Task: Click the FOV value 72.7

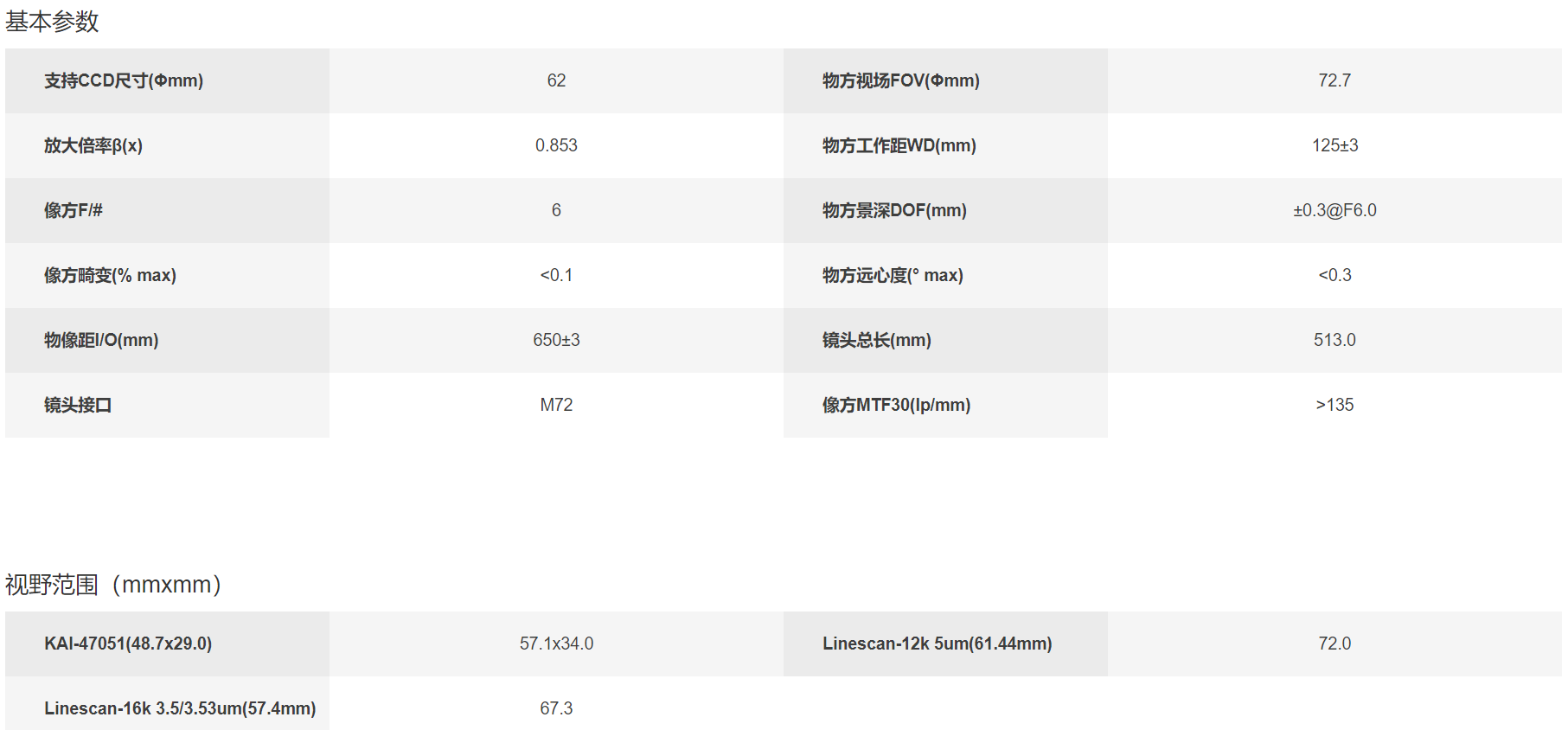Action: point(1334,80)
